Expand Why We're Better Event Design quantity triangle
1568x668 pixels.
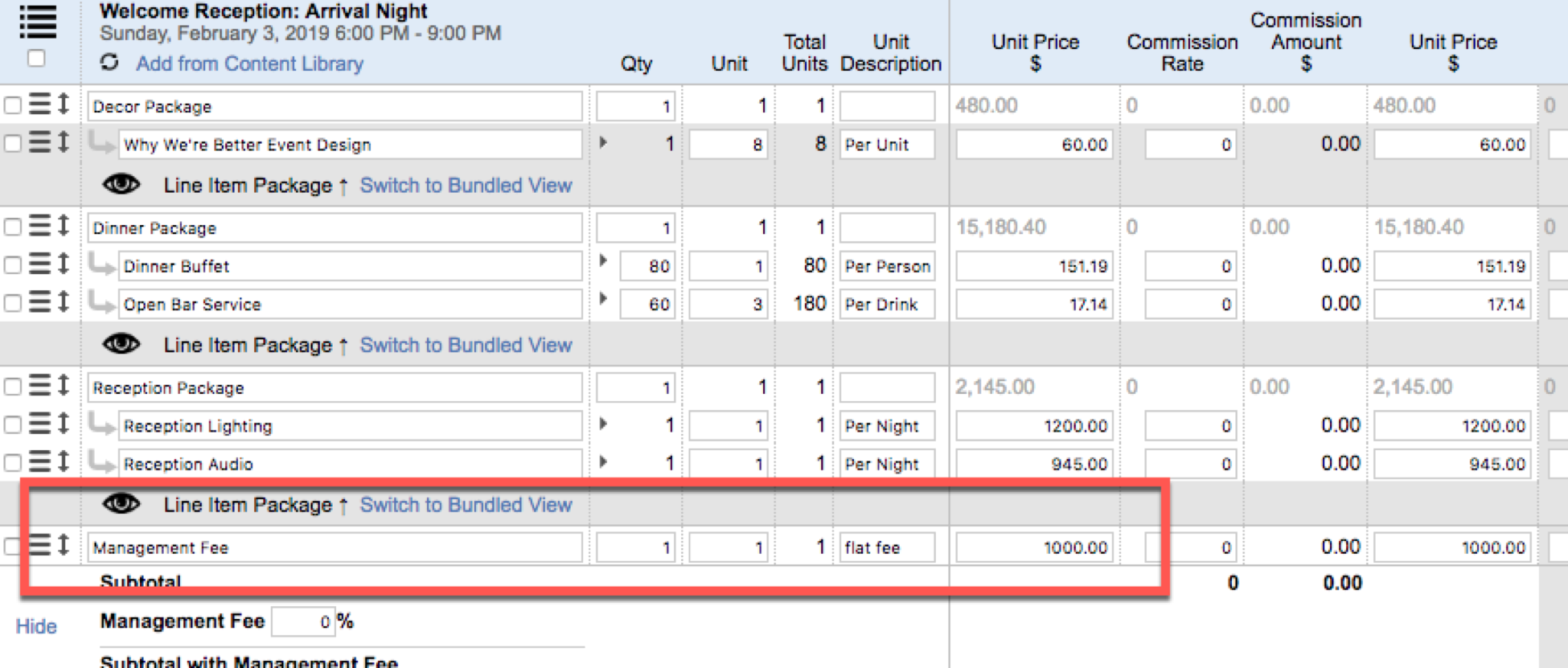point(603,142)
